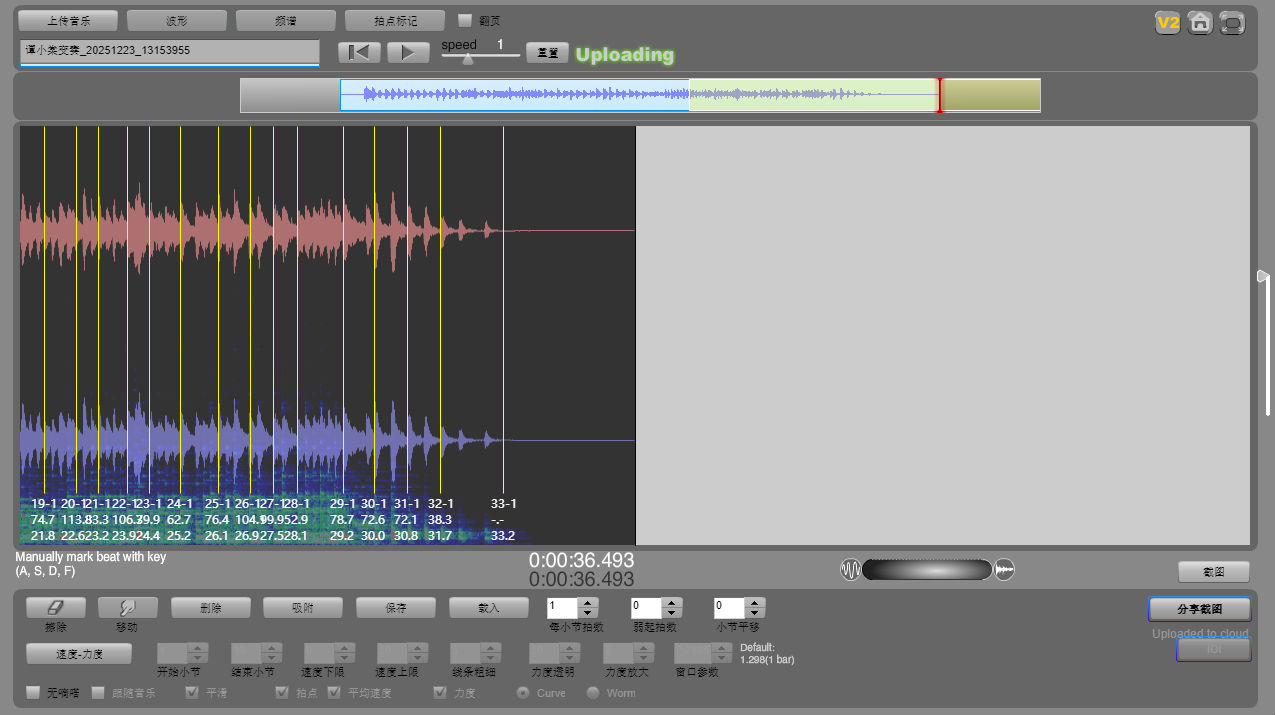Click the speed slider handle
Image resolution: width=1275 pixels, height=715 pixels.
tap(467, 58)
